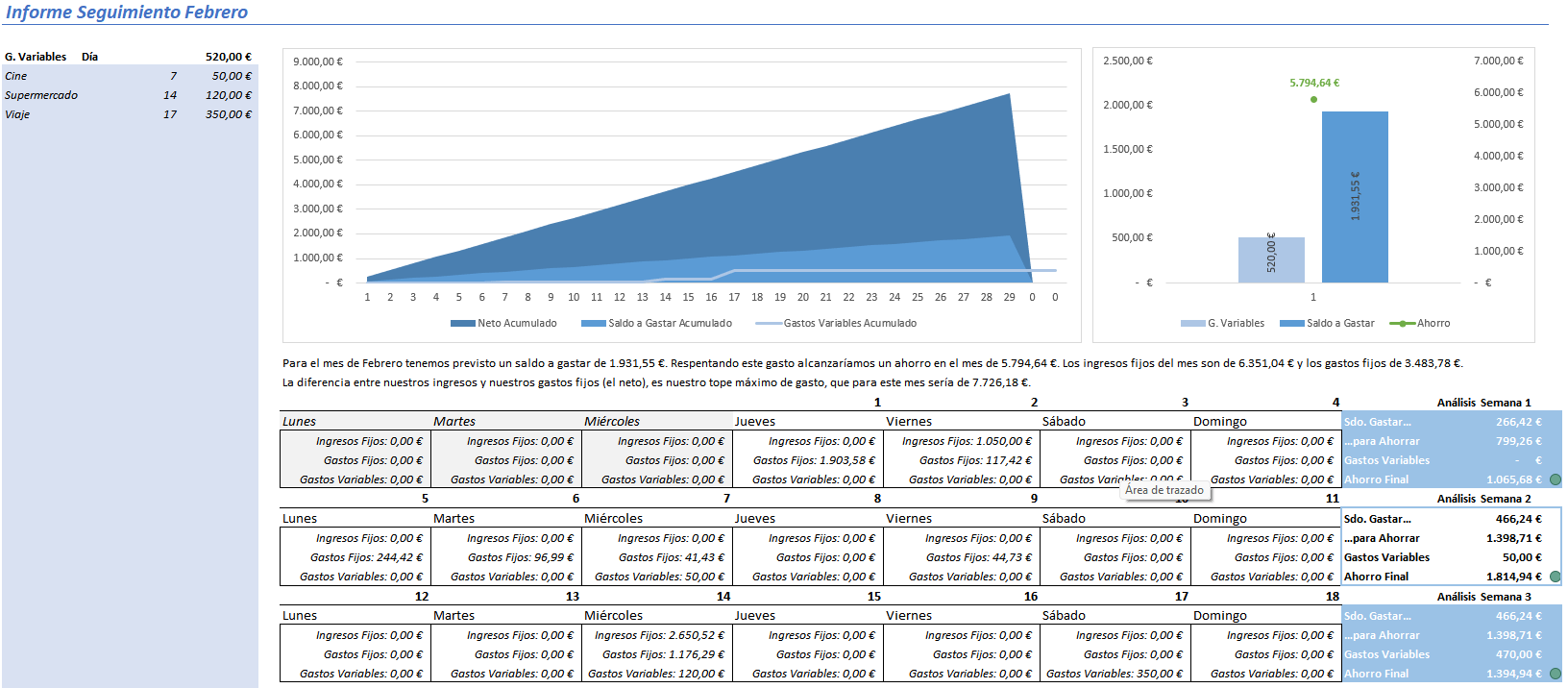This screenshot has height=688, width=1568.
Task: Select Gastos Fijos 1.903,58 € cell on Jueves
Action: (x=808, y=460)
